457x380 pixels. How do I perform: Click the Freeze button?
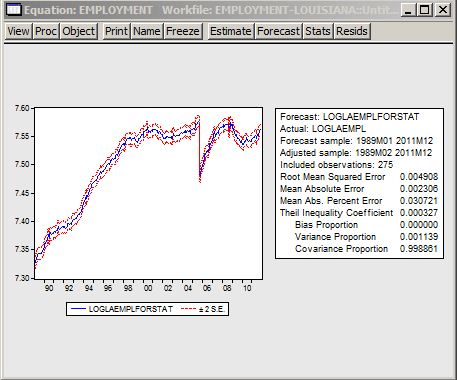click(183, 31)
